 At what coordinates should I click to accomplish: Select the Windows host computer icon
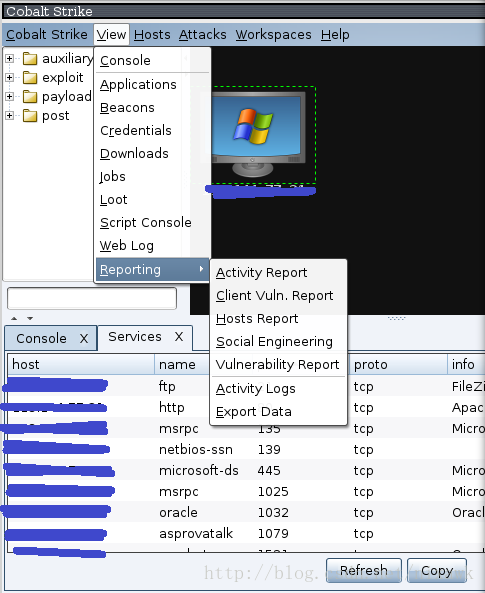click(258, 134)
